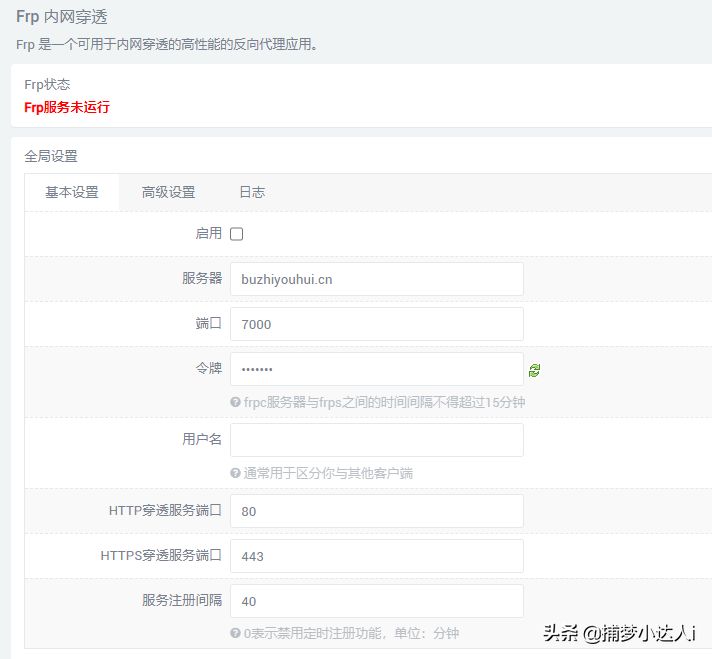Viewport: 712px width, 659px height.
Task: Click the green refresh icon beside the token field
Action: (534, 370)
